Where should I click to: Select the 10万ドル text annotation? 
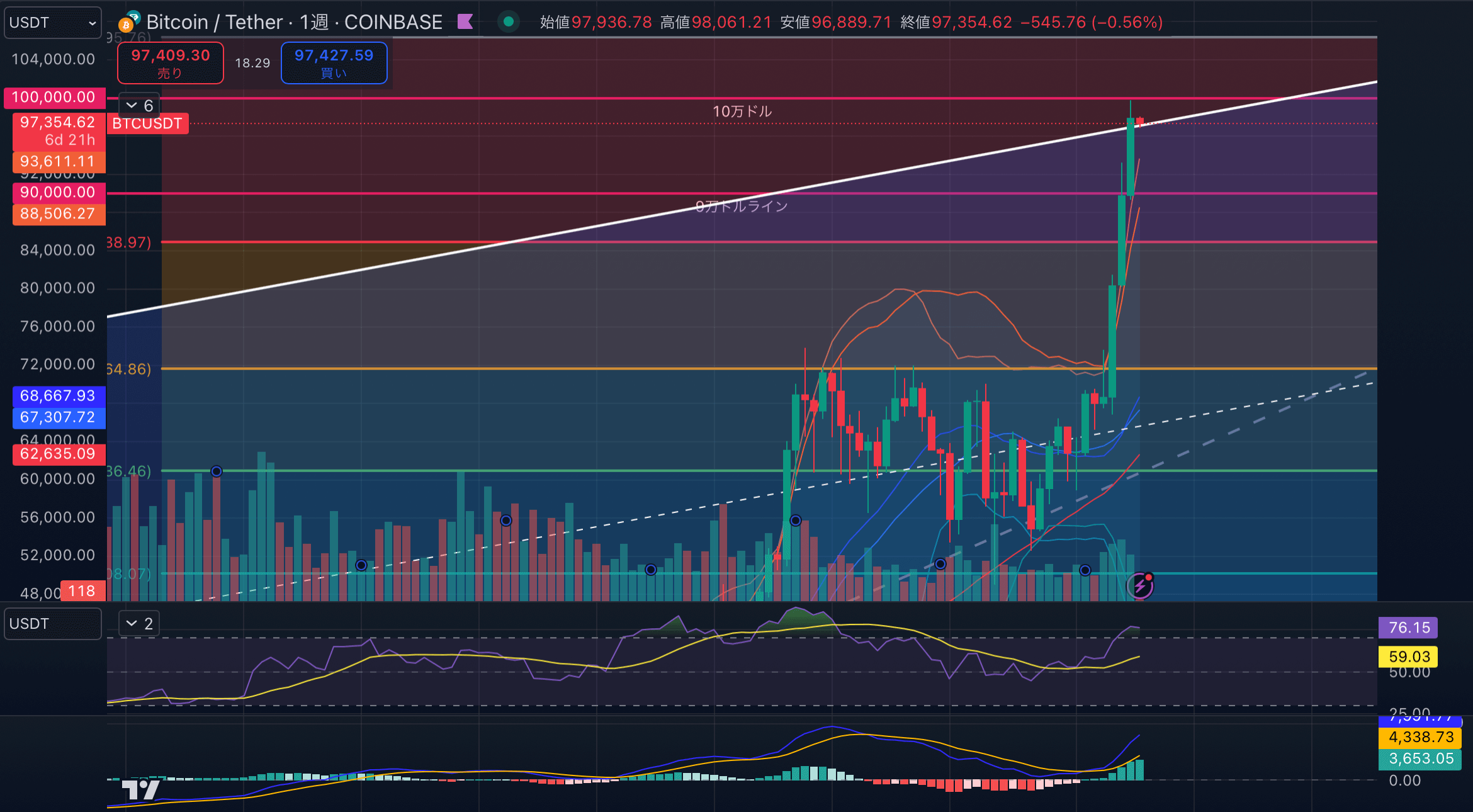pyautogui.click(x=742, y=111)
